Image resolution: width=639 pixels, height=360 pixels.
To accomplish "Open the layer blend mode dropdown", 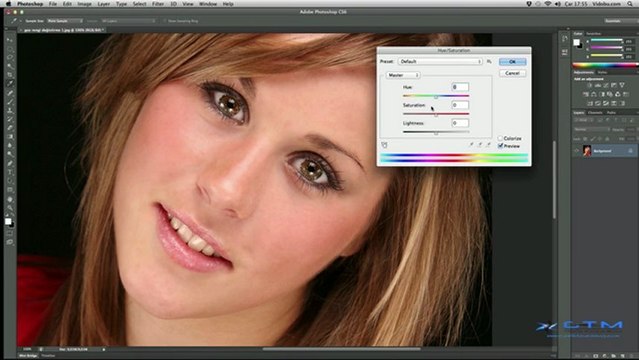I will point(592,129).
